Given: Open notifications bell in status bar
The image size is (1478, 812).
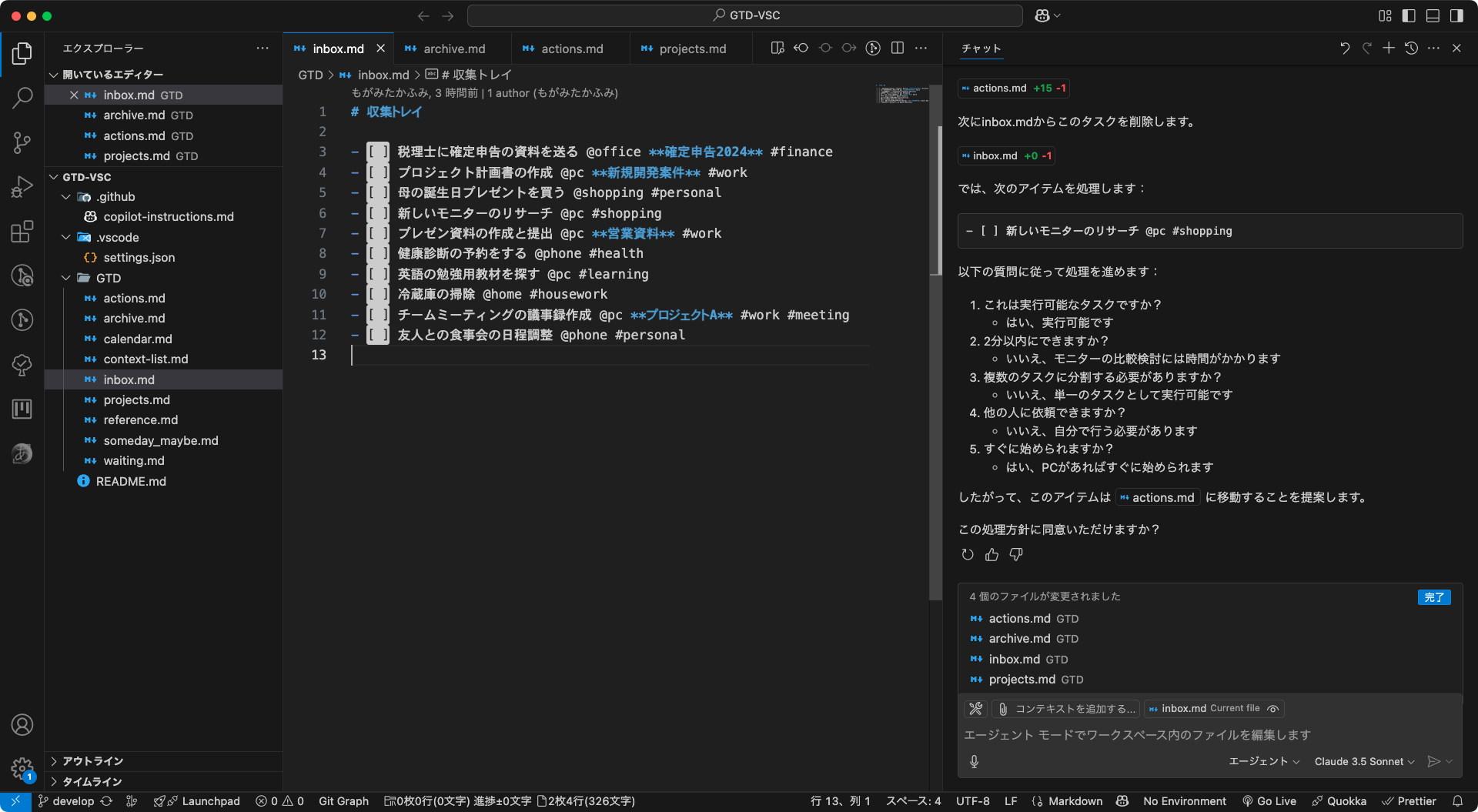Looking at the screenshot, I should pos(1458,801).
